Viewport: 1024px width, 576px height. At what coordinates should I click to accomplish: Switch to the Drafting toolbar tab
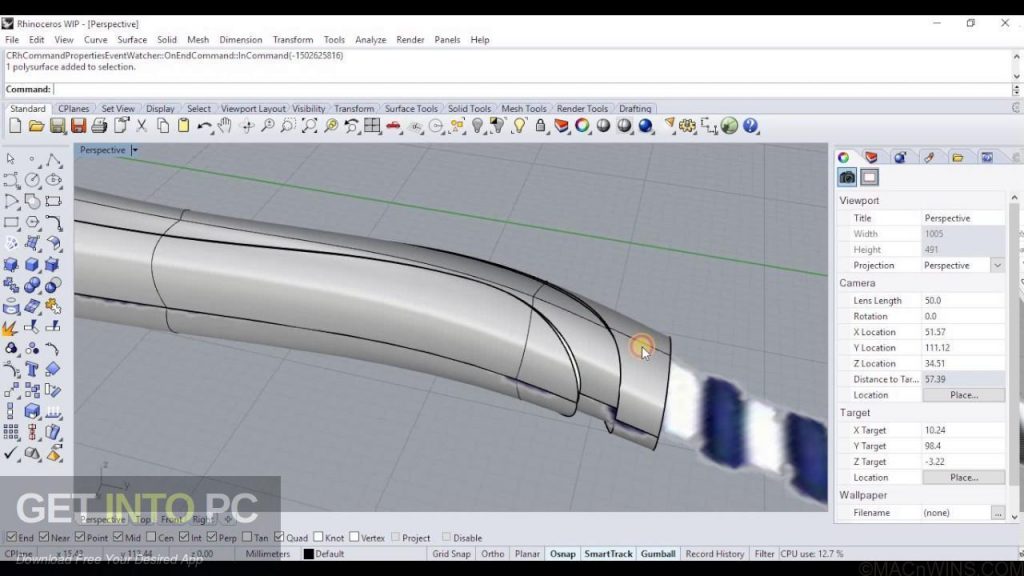[x=635, y=108]
